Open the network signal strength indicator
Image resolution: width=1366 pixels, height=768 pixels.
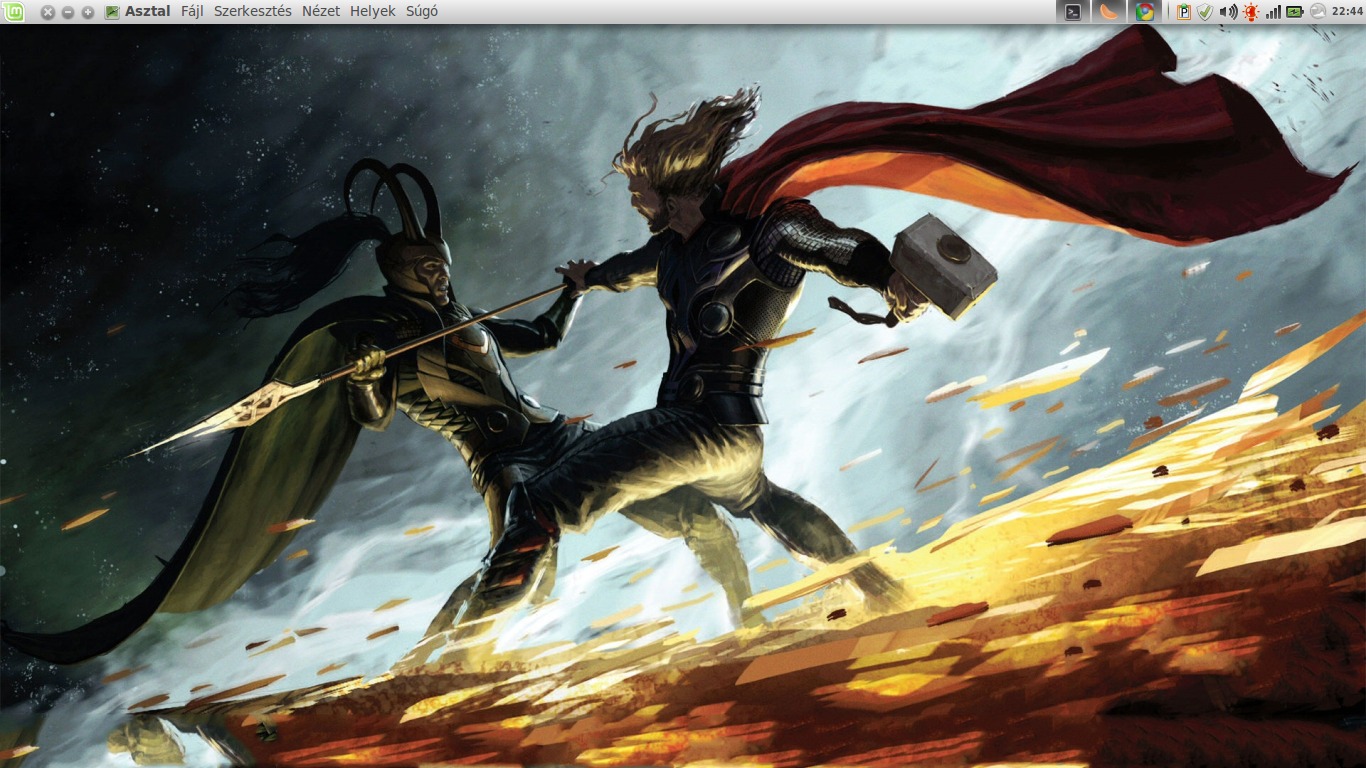(1273, 12)
